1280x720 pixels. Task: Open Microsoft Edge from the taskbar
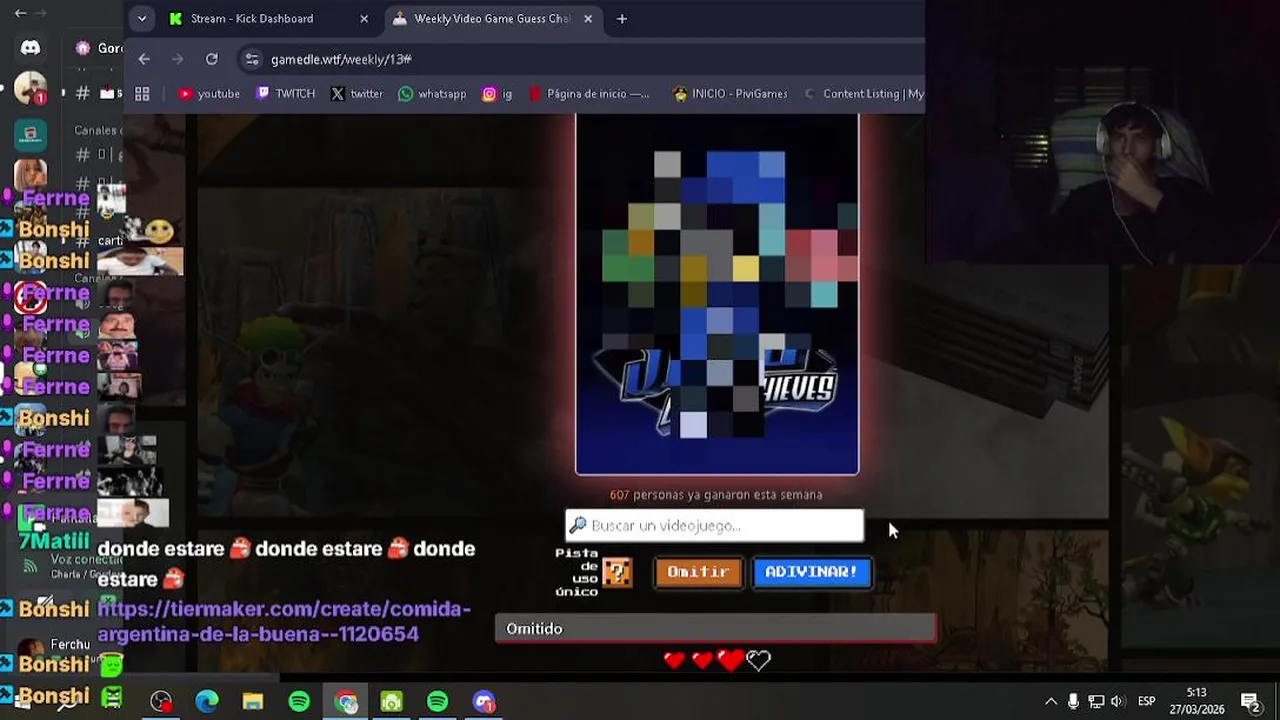[x=207, y=702]
